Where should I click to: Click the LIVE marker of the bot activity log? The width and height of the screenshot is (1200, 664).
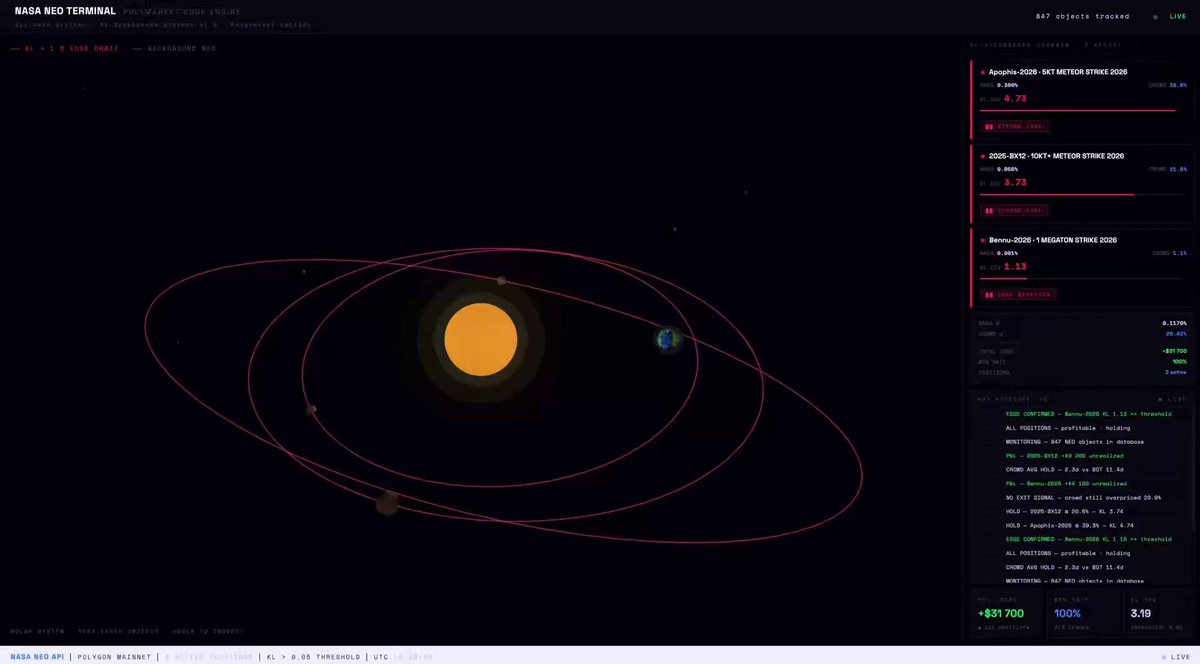coord(1171,399)
